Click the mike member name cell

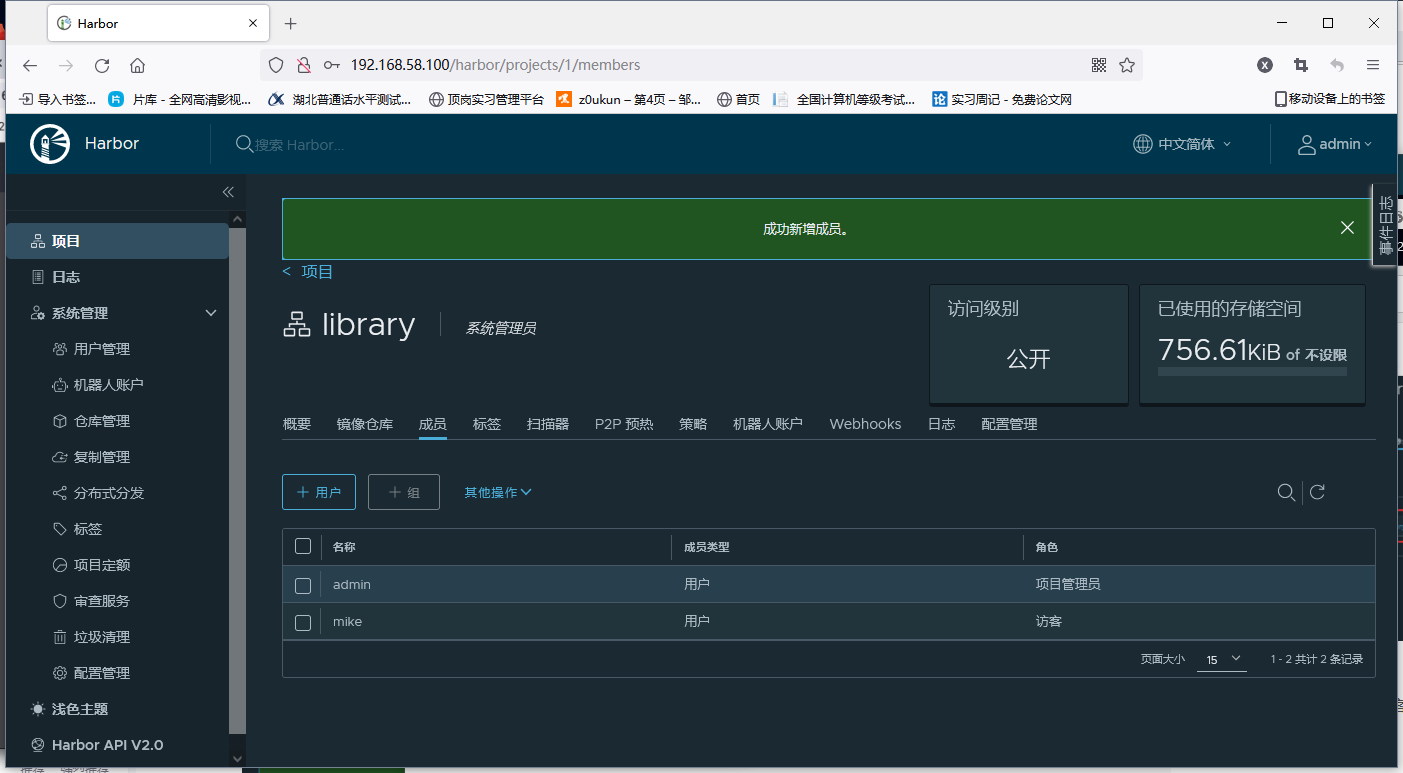coord(347,622)
